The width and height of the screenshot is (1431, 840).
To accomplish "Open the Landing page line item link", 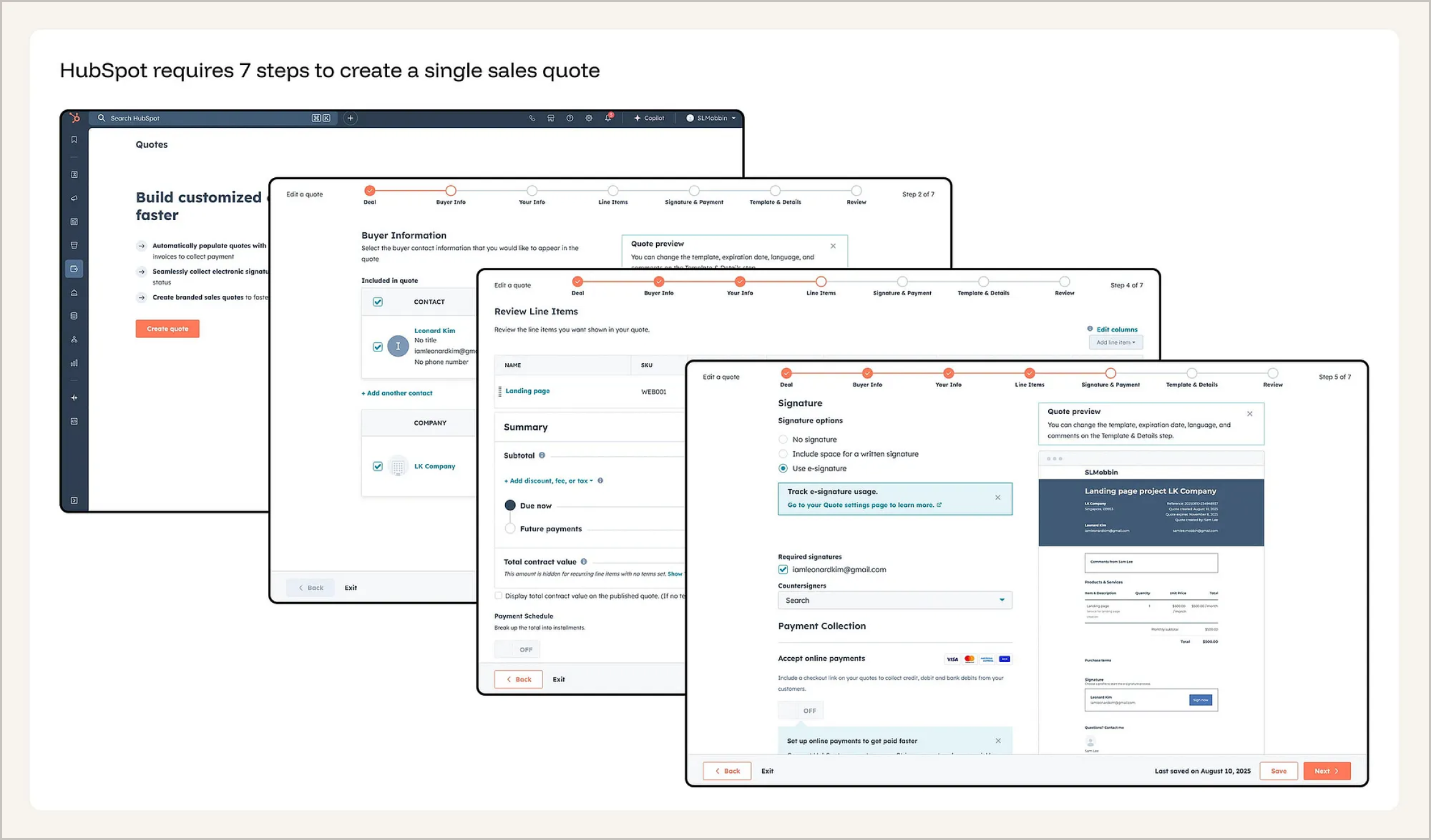I will click(528, 391).
